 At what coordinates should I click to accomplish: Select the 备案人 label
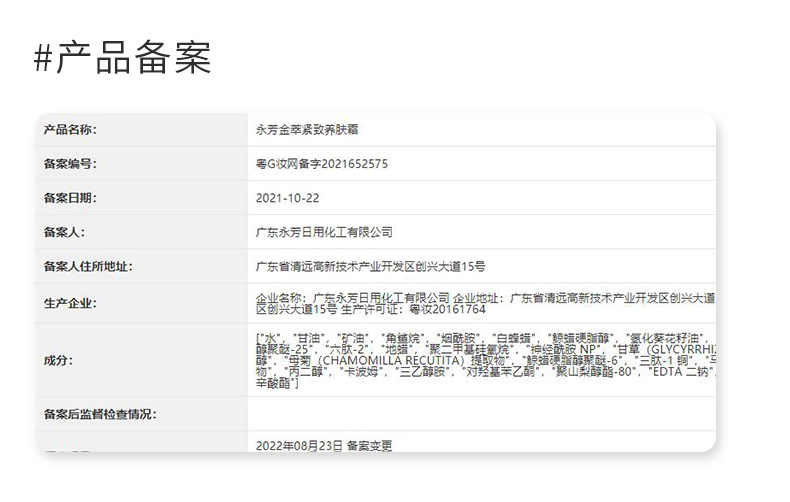[x=64, y=232]
